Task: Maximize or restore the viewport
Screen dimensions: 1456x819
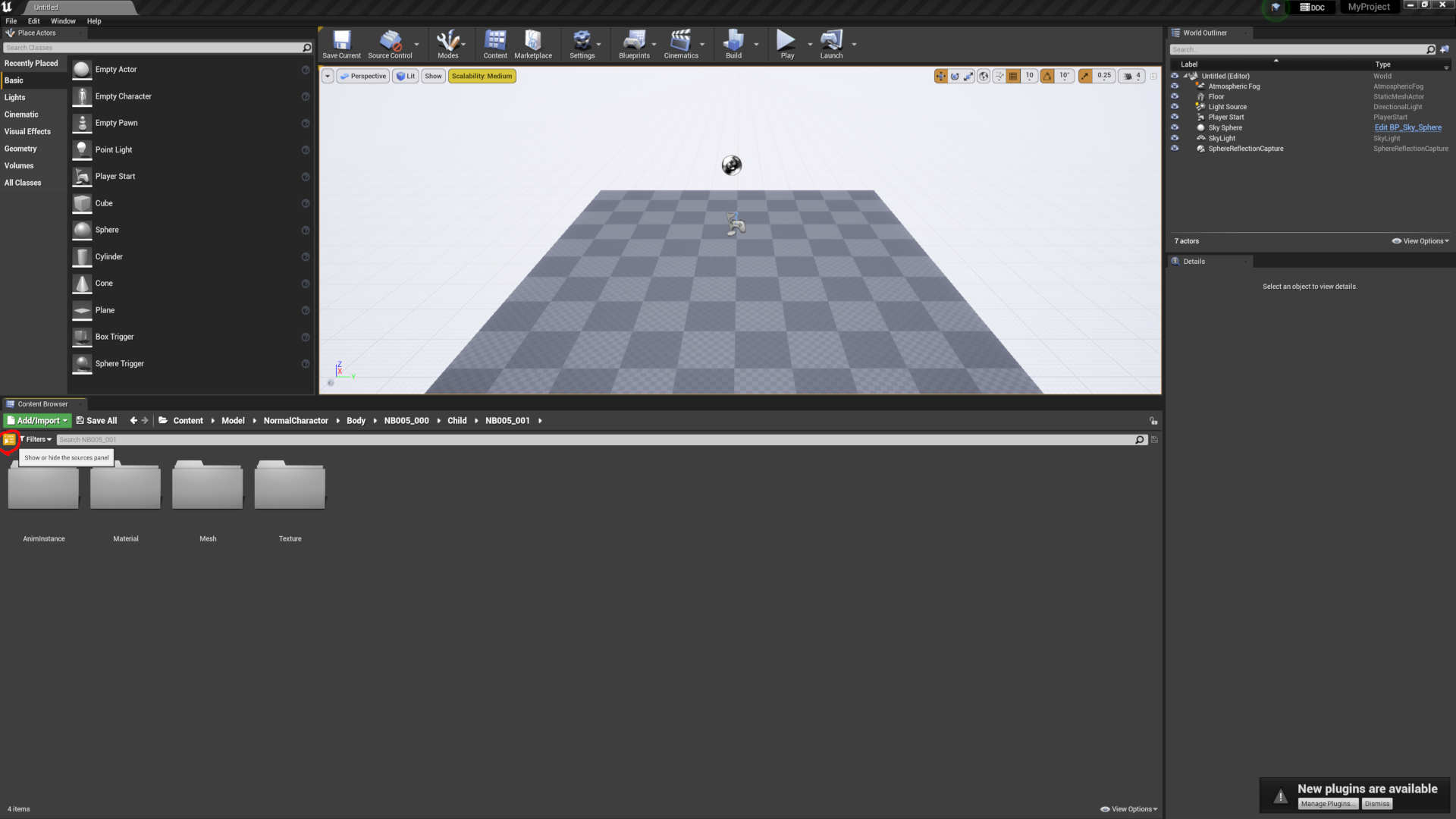Action: tap(1153, 76)
